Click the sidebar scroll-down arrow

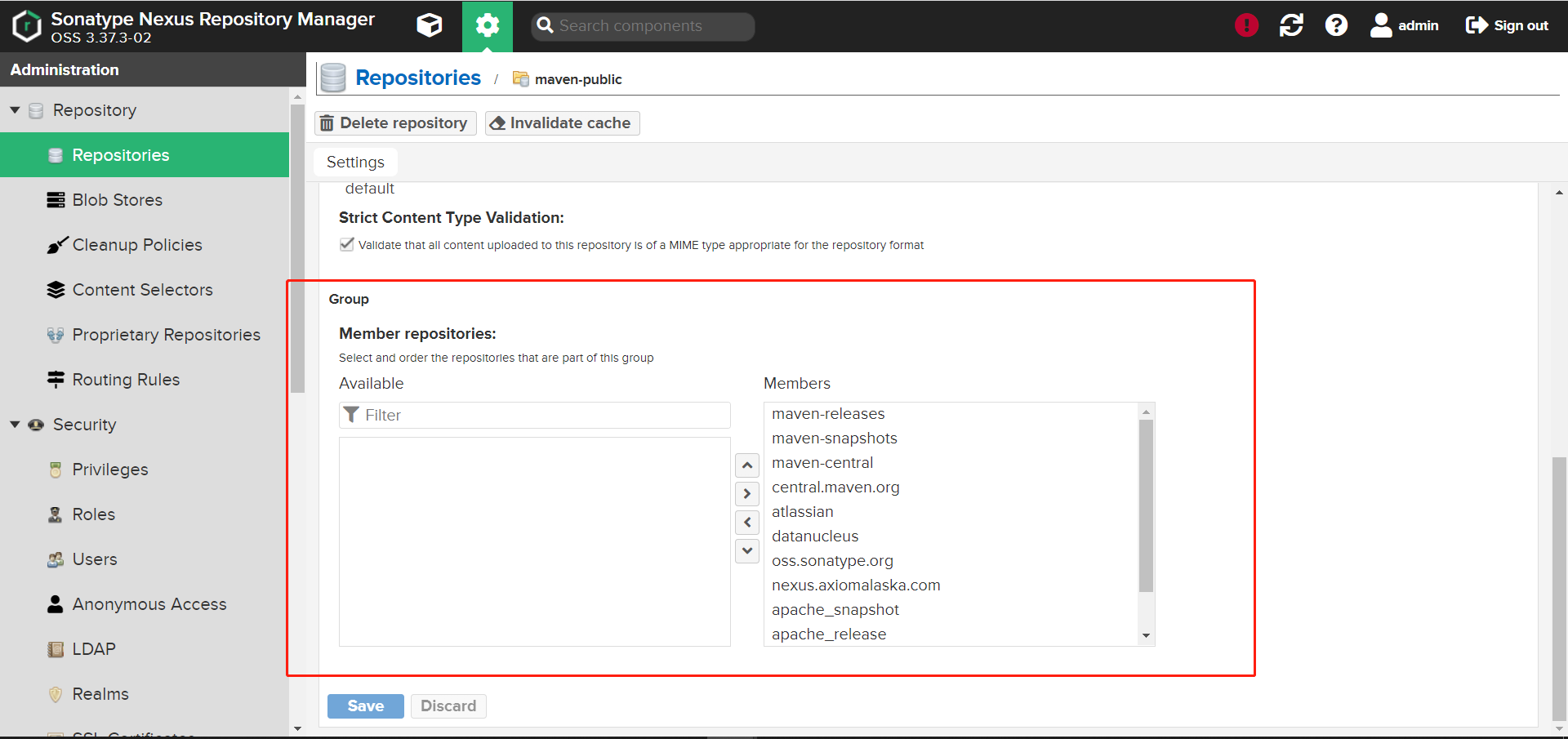pos(297,728)
